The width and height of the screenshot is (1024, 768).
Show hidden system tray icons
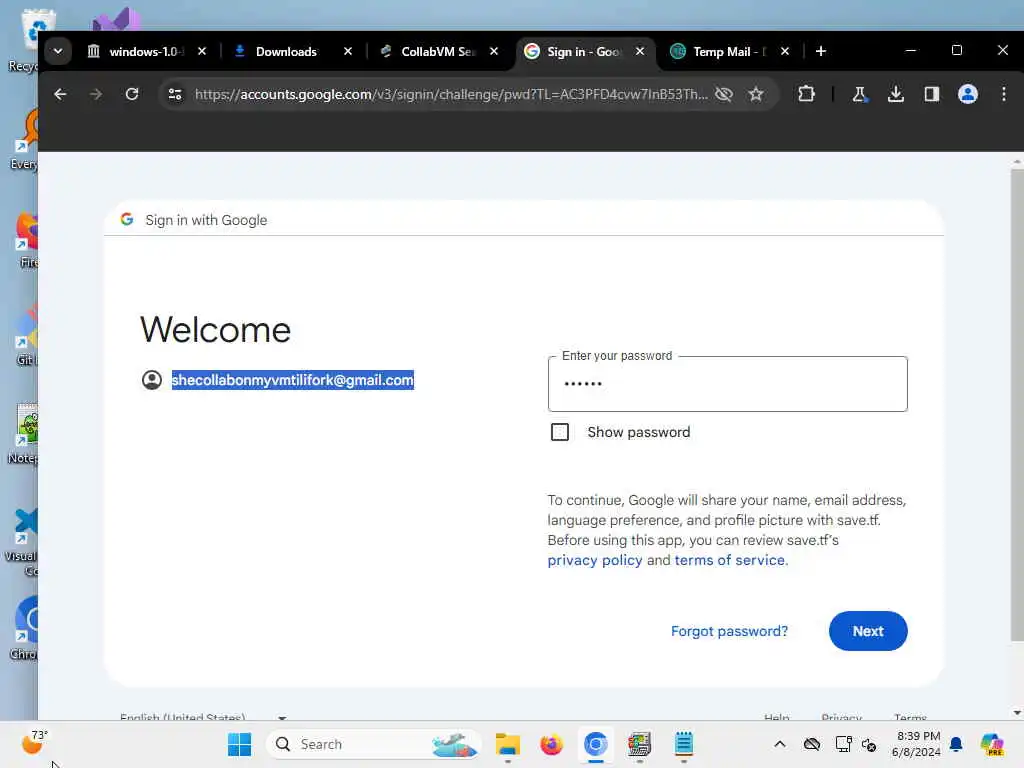point(780,744)
